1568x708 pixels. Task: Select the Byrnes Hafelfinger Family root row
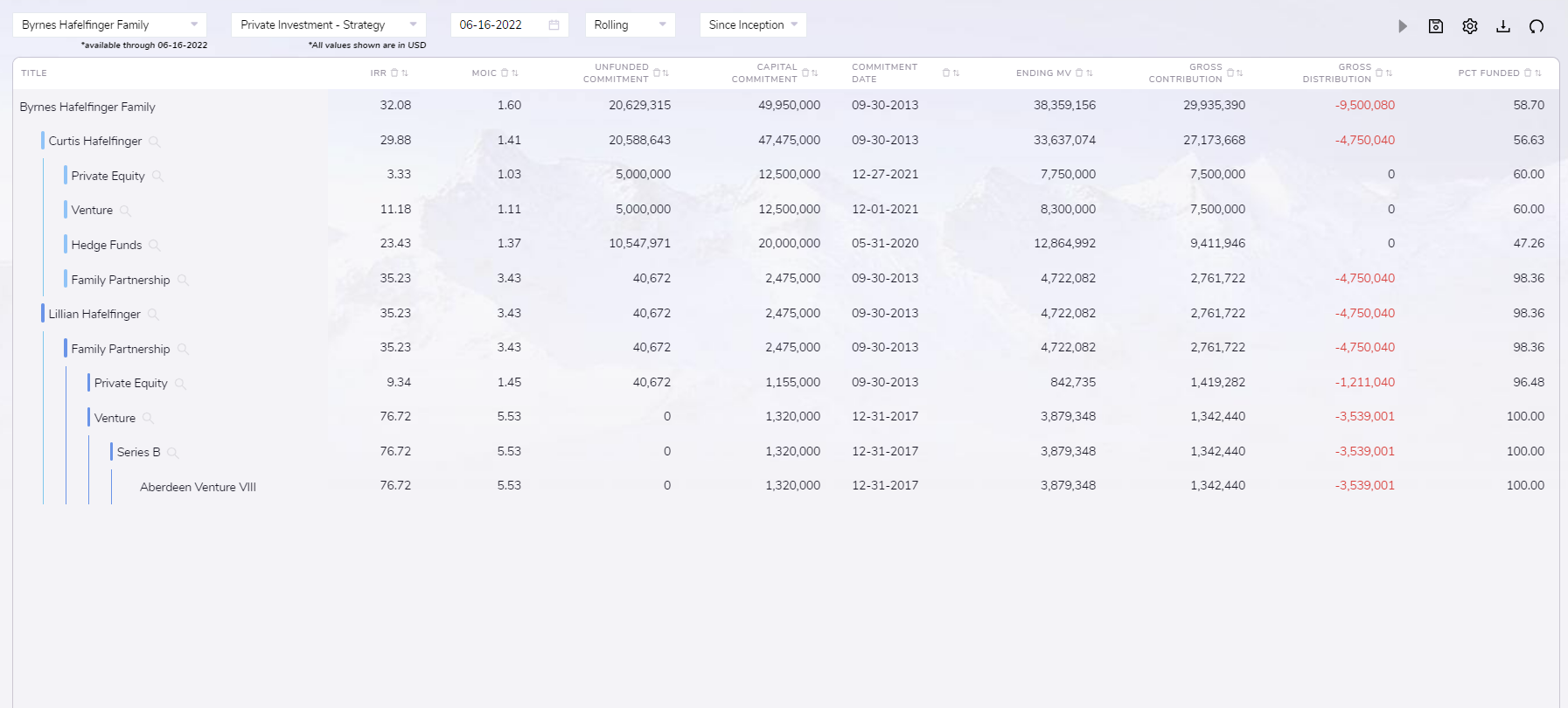(87, 107)
